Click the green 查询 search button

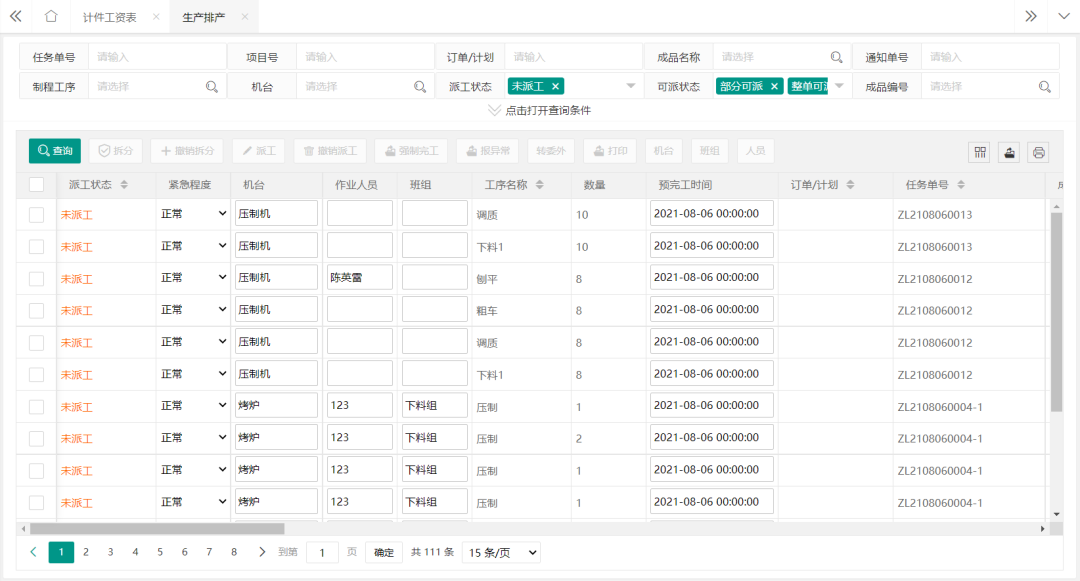click(x=55, y=151)
